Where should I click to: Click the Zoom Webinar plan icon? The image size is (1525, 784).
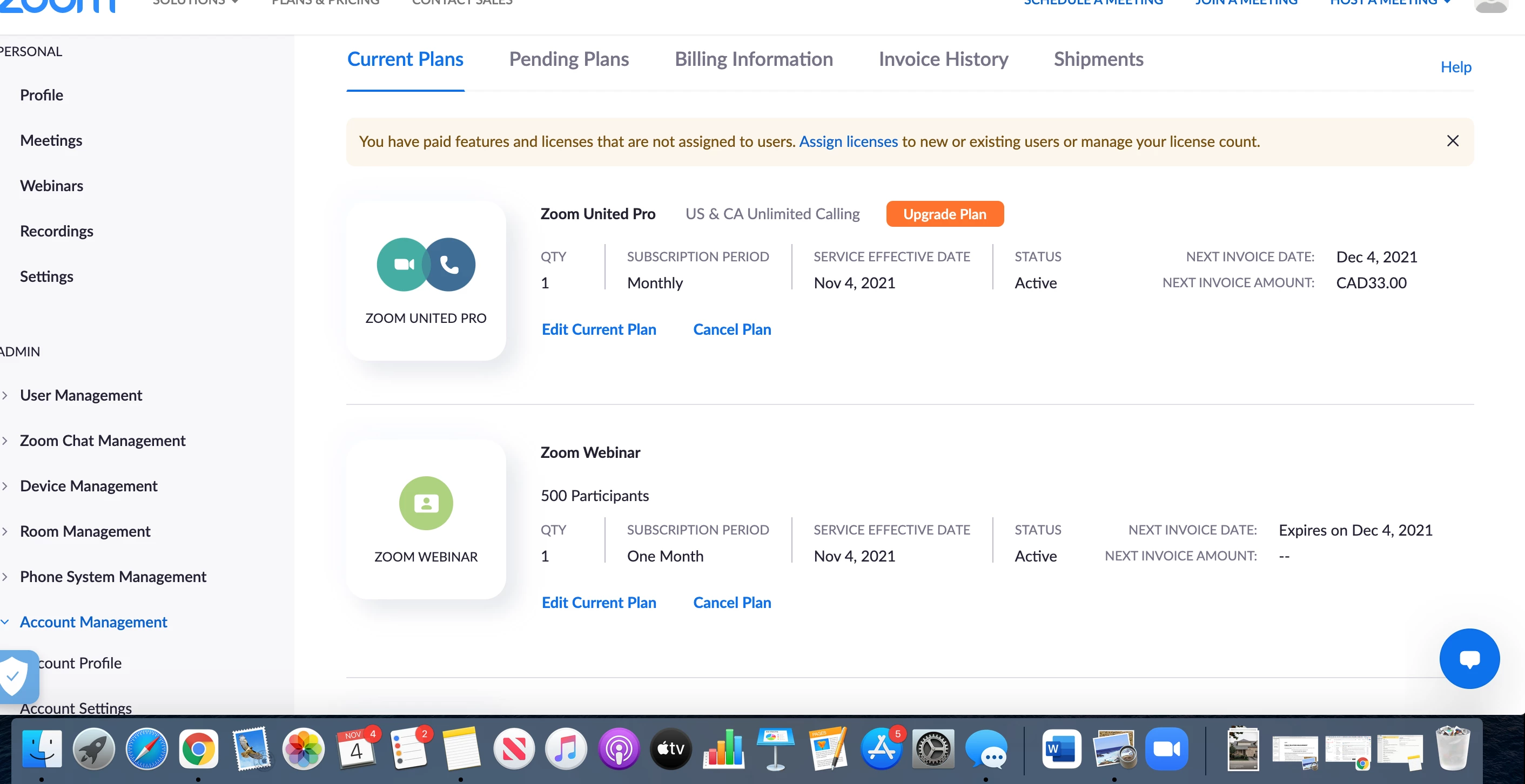click(426, 503)
